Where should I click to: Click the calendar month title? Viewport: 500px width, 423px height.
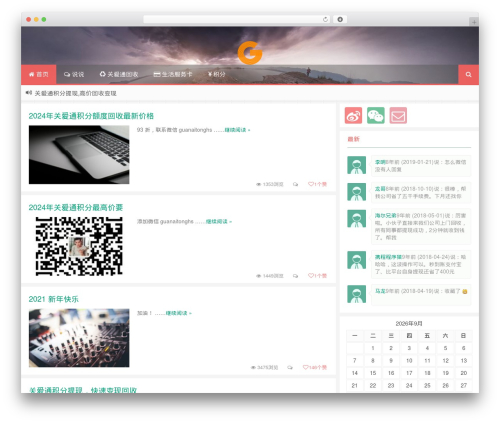coord(409,324)
